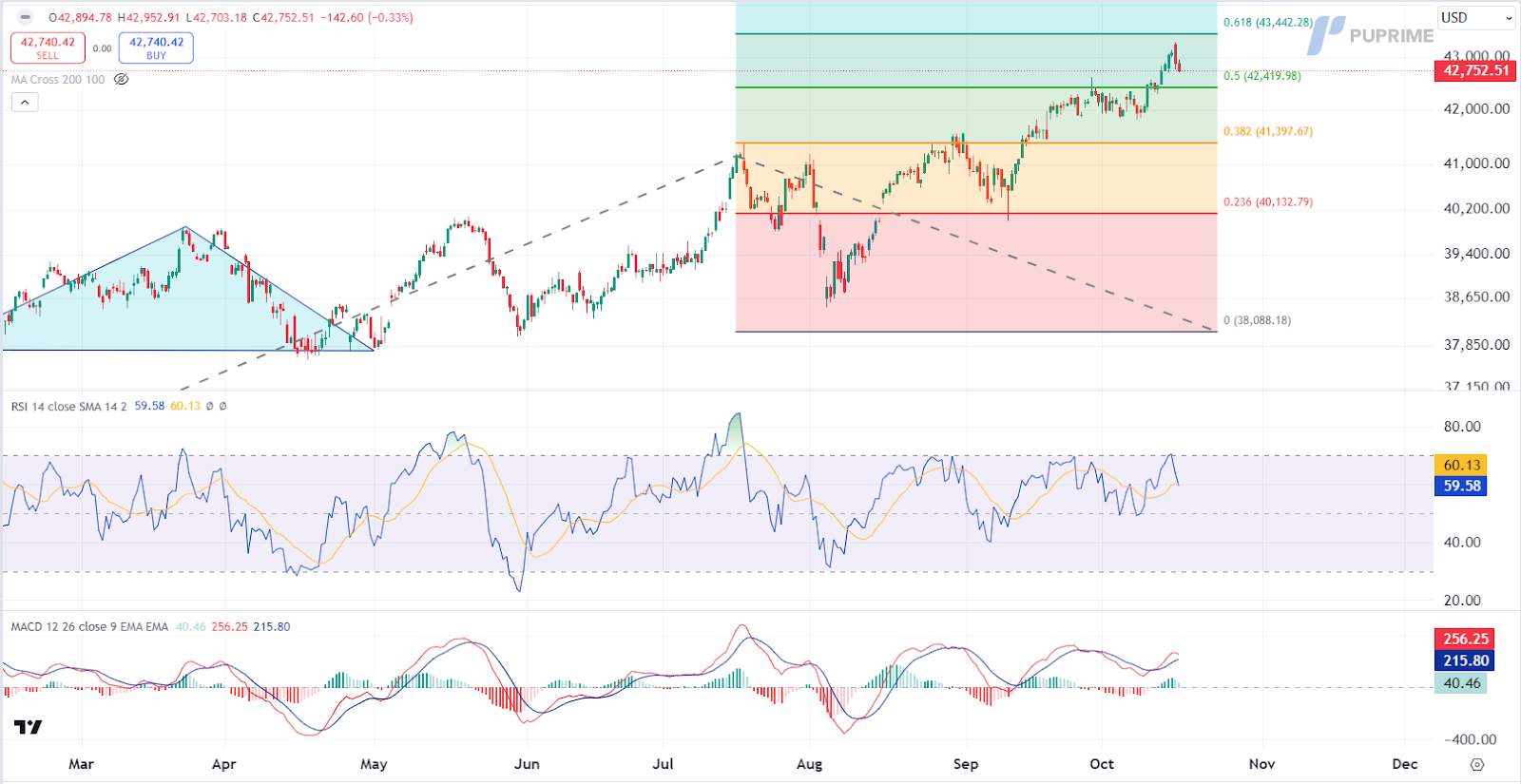Click the RSI 20.00 scale label
This screenshot has width=1521, height=784.
pyautogui.click(x=1462, y=601)
